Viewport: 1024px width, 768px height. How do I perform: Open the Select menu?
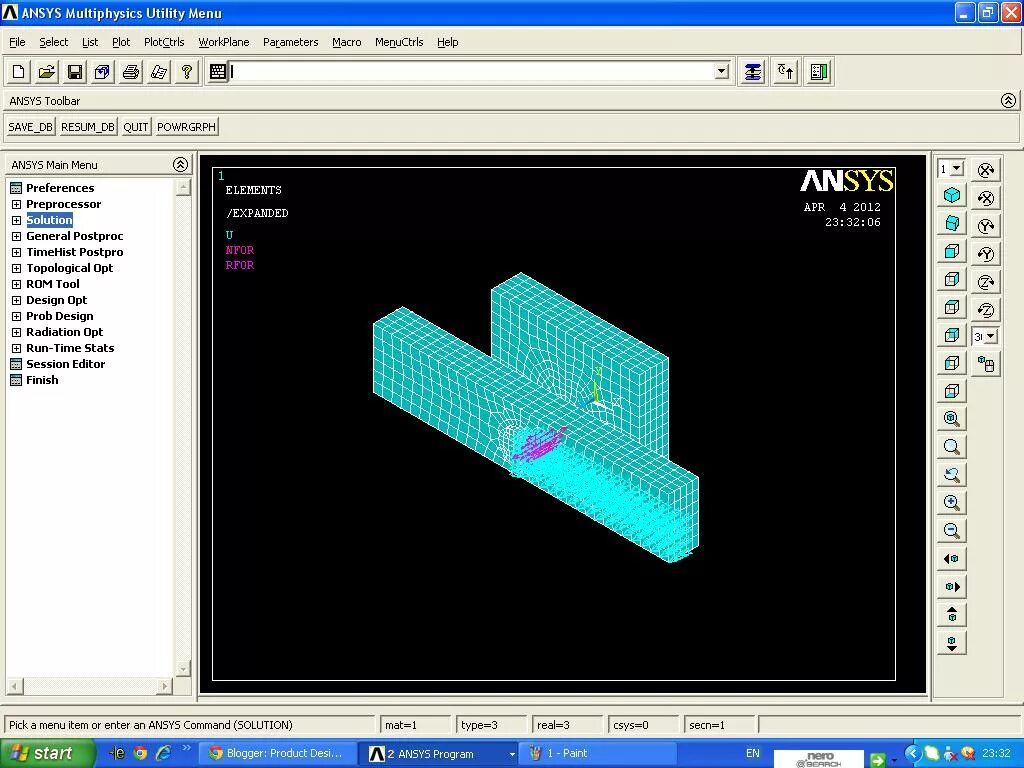pos(54,42)
